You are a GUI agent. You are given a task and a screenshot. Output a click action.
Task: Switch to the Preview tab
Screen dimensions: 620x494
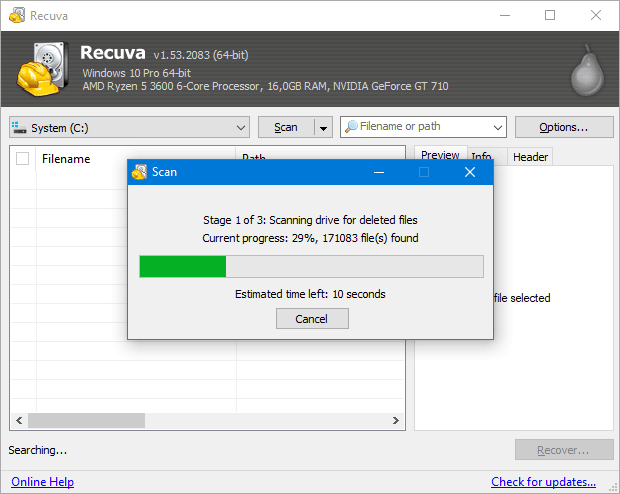click(440, 155)
